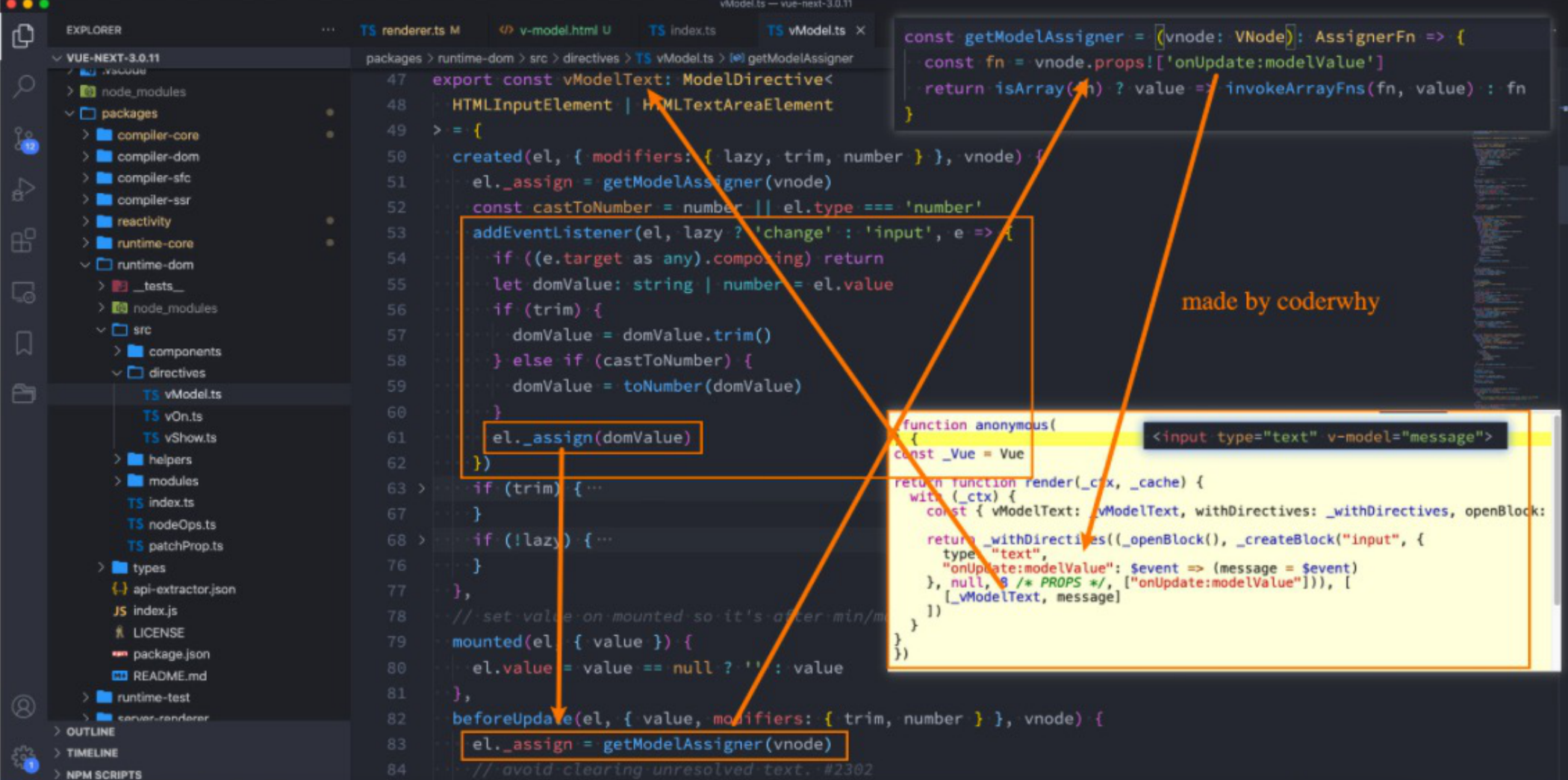Open the Accounts icon

point(23,706)
